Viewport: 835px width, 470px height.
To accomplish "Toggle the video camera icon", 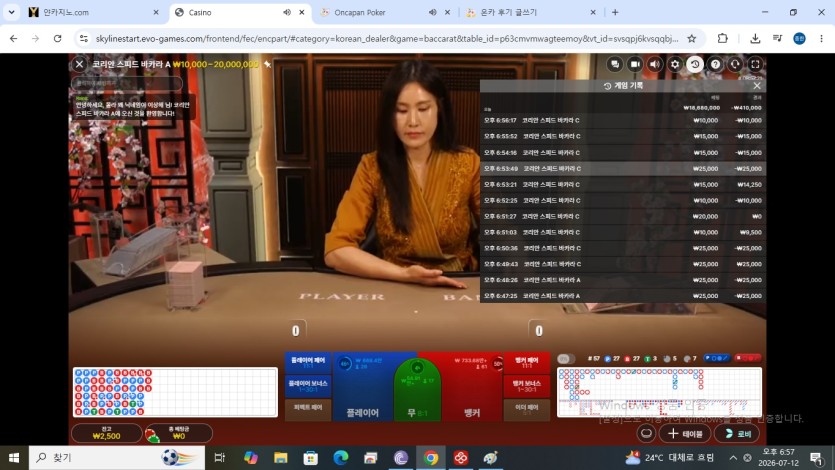I will click(x=635, y=64).
